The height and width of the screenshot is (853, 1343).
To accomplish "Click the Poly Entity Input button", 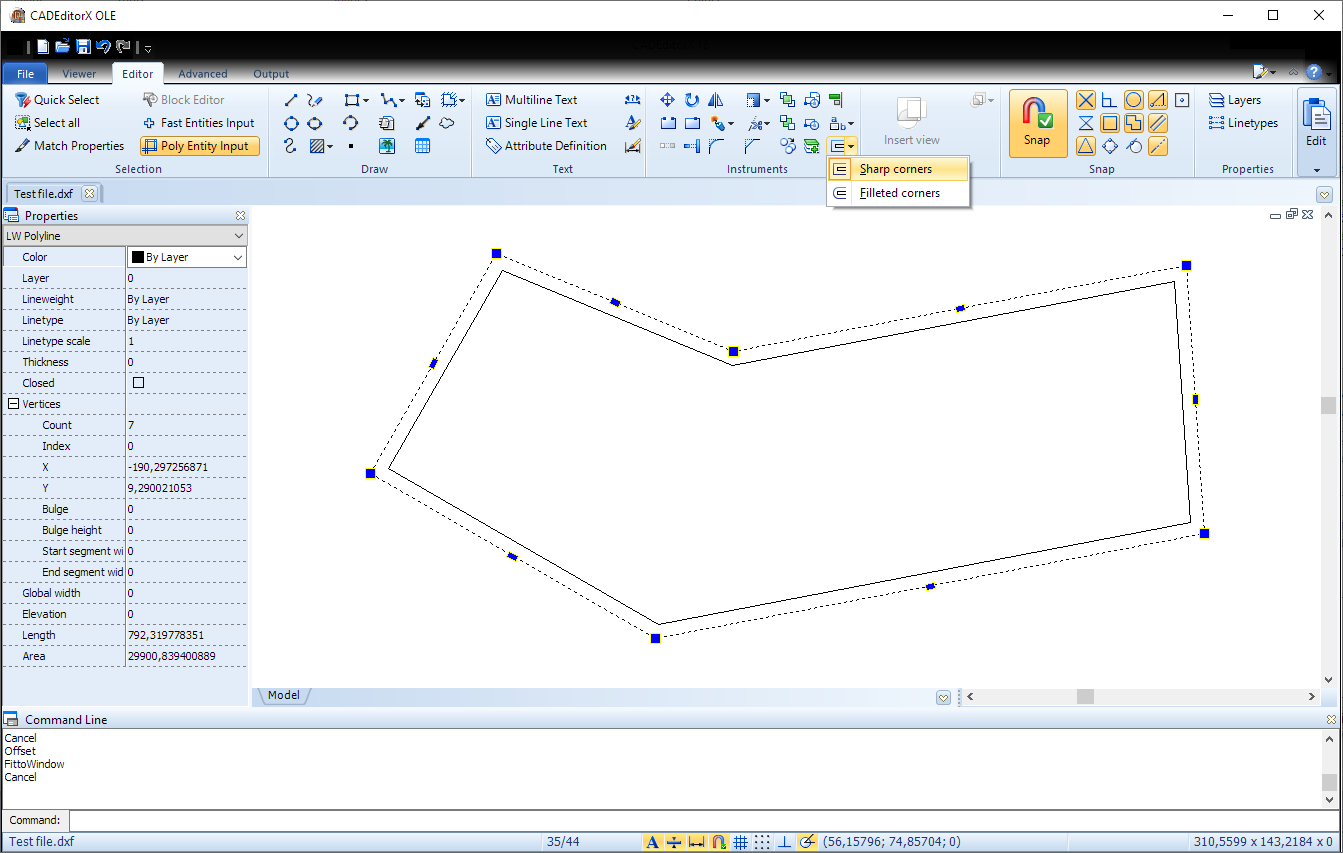I will (x=199, y=145).
